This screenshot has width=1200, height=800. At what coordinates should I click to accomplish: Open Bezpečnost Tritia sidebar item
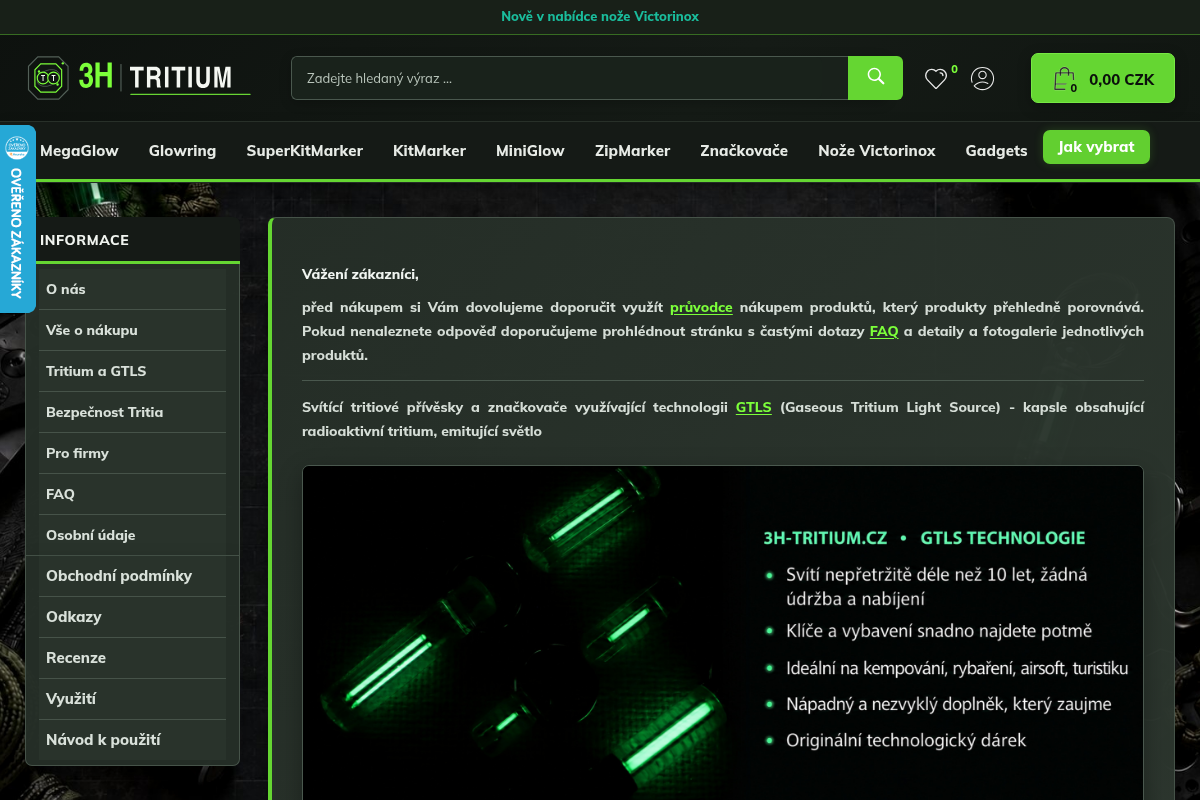pos(133,412)
